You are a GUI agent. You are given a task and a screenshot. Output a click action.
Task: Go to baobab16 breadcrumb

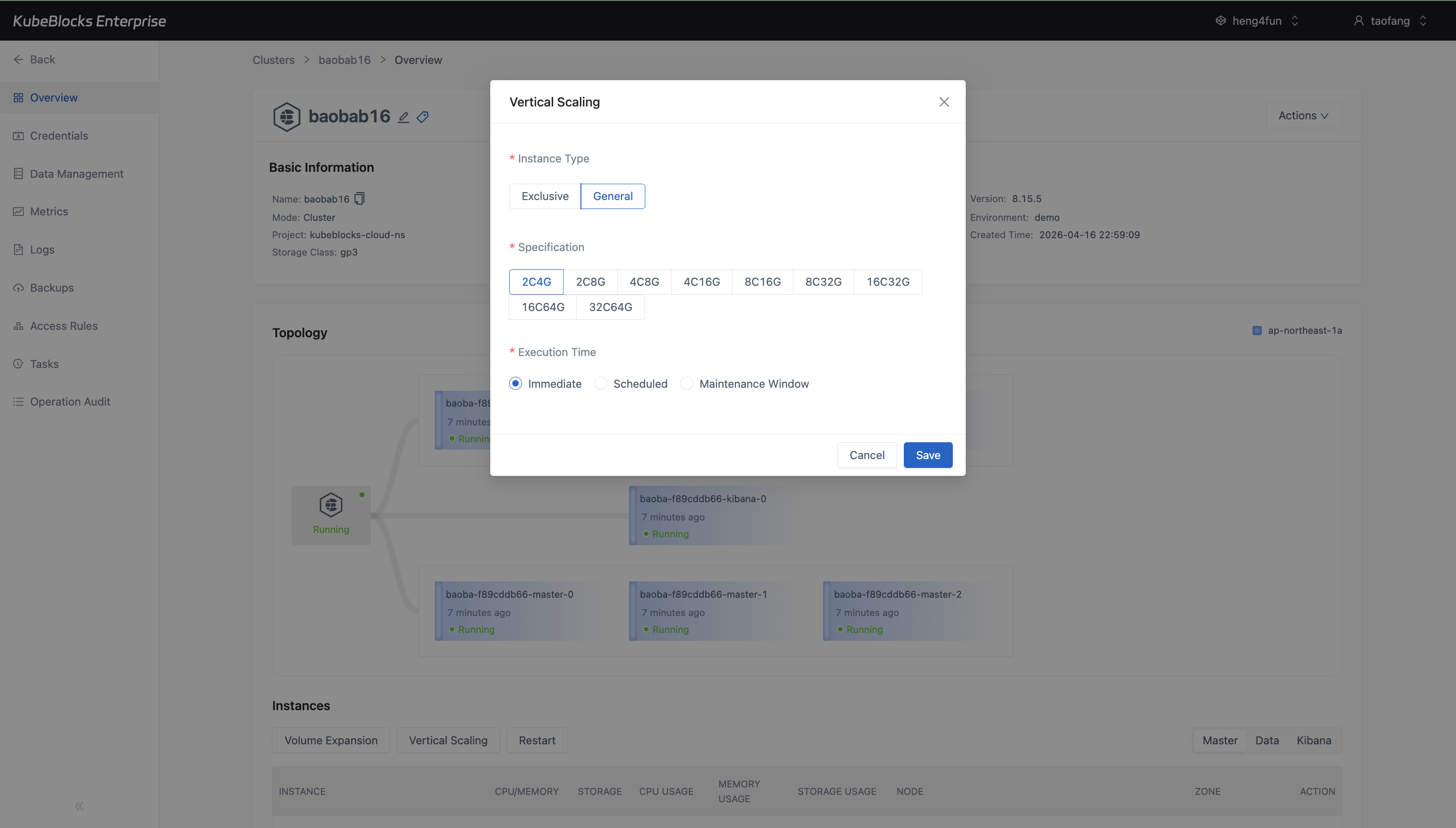click(345, 60)
